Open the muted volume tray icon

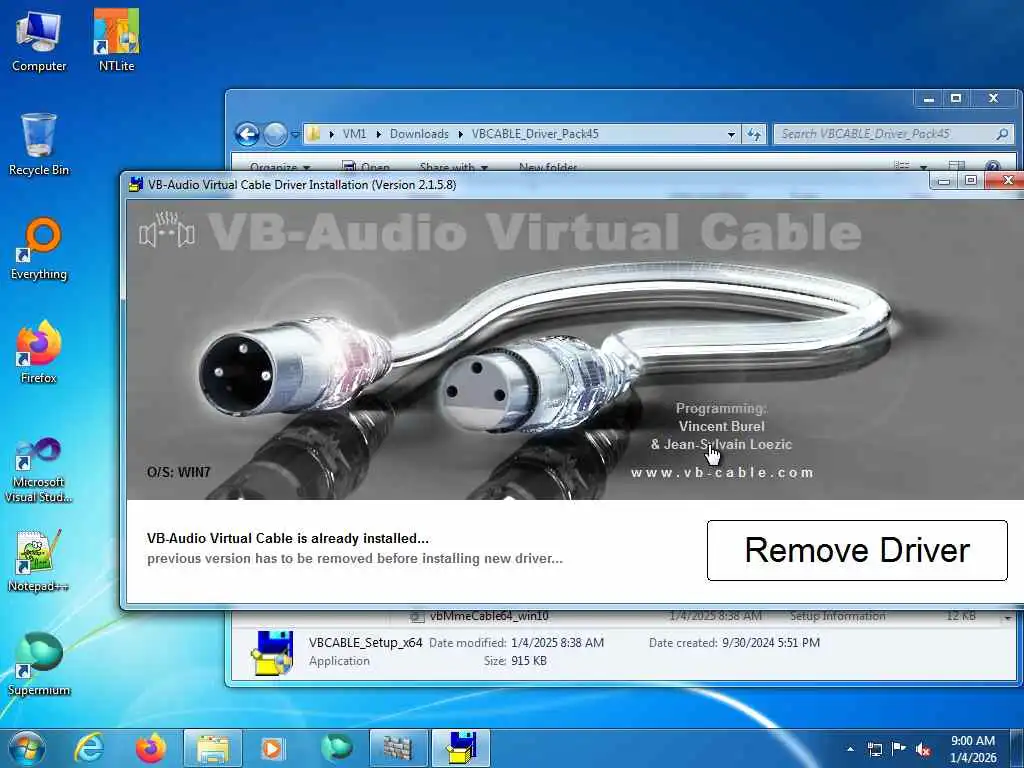[923, 749]
